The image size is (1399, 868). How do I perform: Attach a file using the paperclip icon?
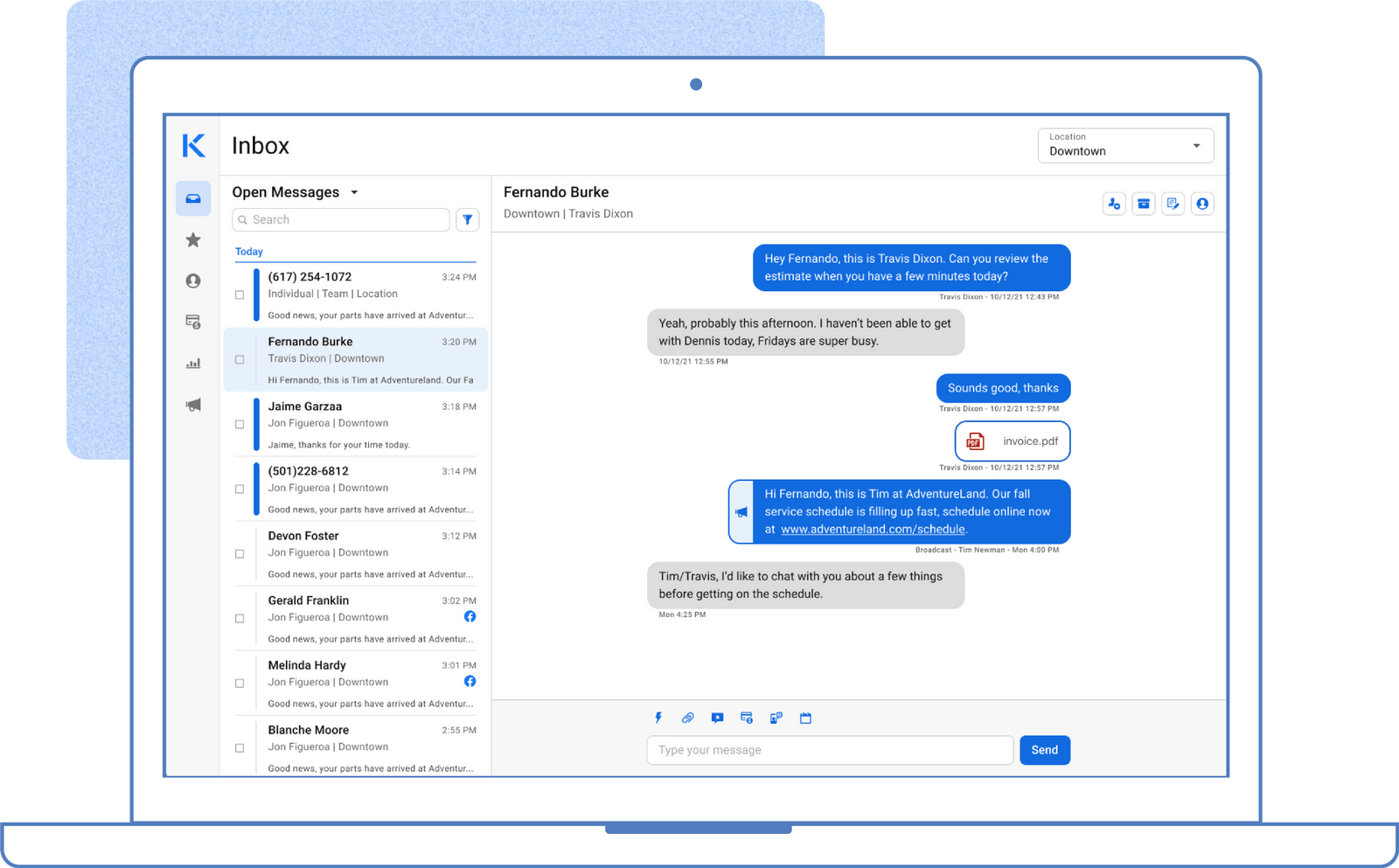687,718
